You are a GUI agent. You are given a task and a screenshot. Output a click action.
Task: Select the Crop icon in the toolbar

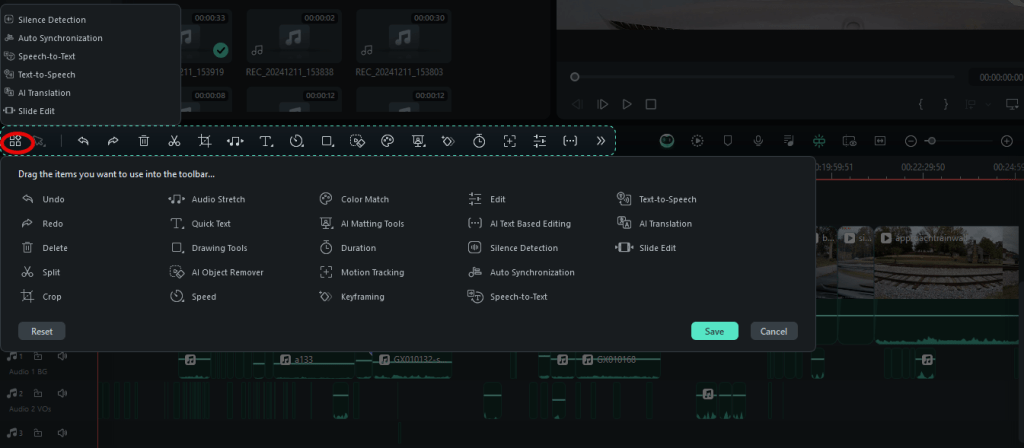205,142
